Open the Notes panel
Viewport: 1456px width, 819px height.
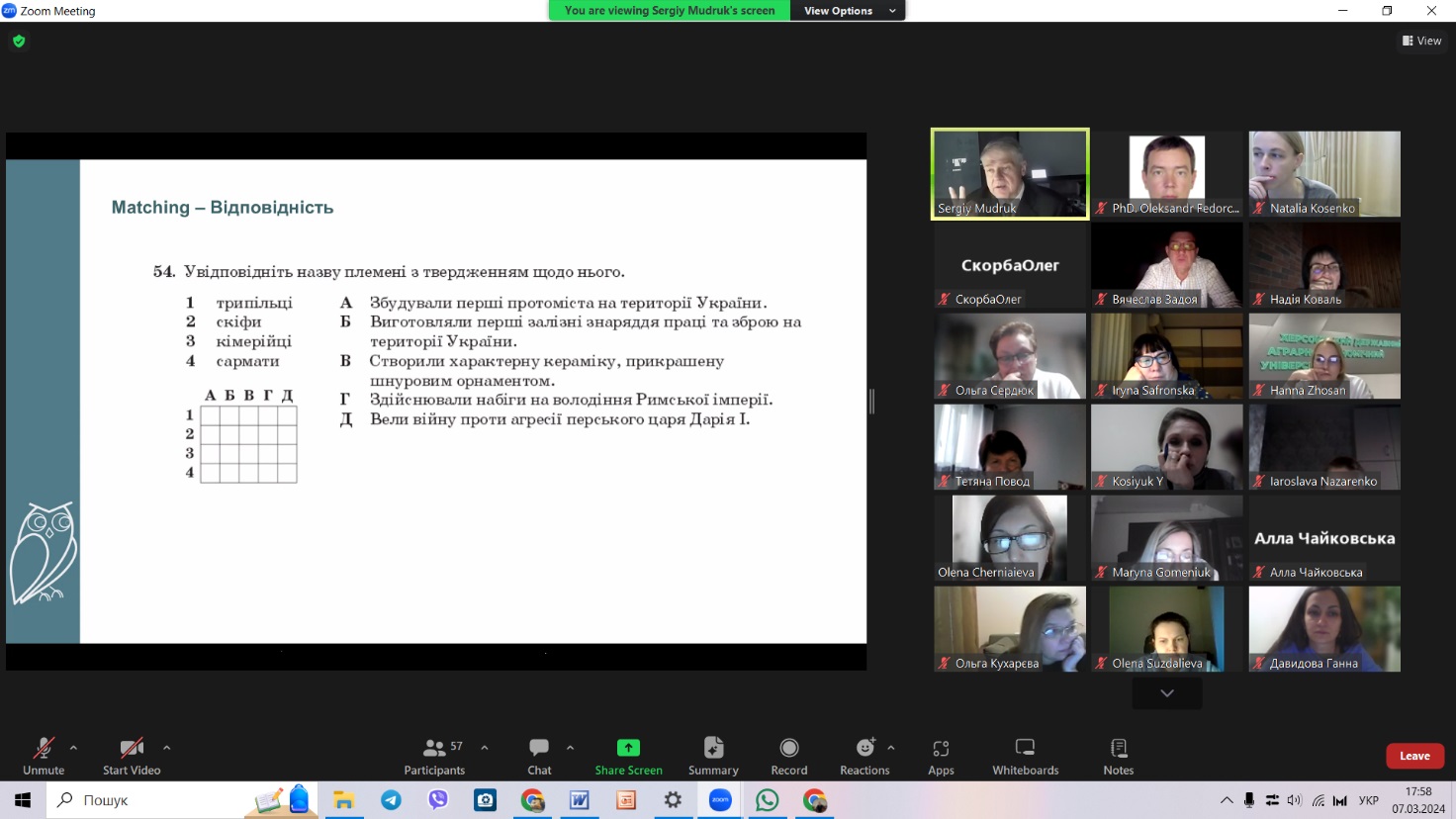click(1119, 756)
